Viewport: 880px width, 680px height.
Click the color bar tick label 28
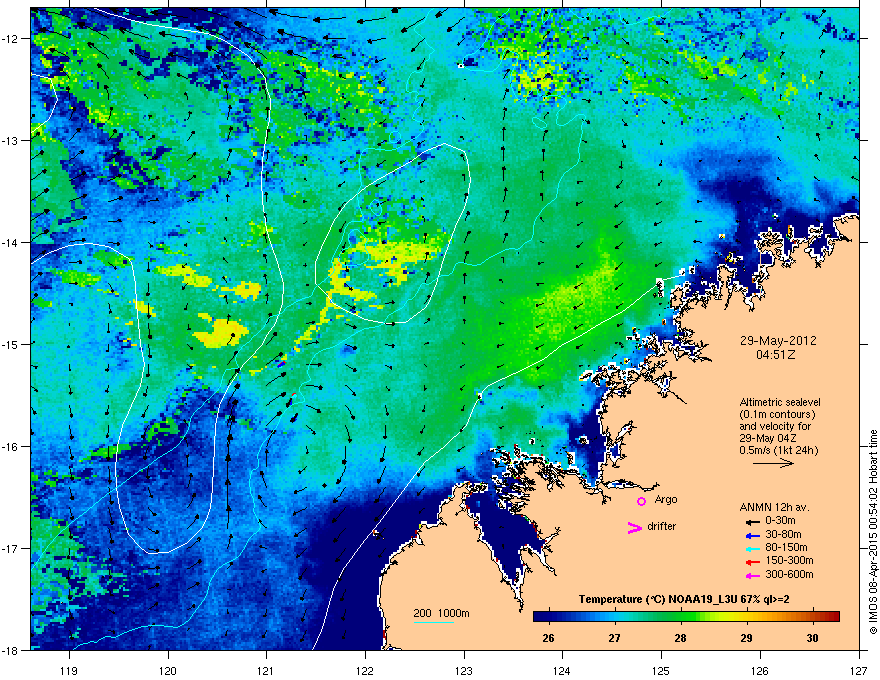(x=680, y=638)
